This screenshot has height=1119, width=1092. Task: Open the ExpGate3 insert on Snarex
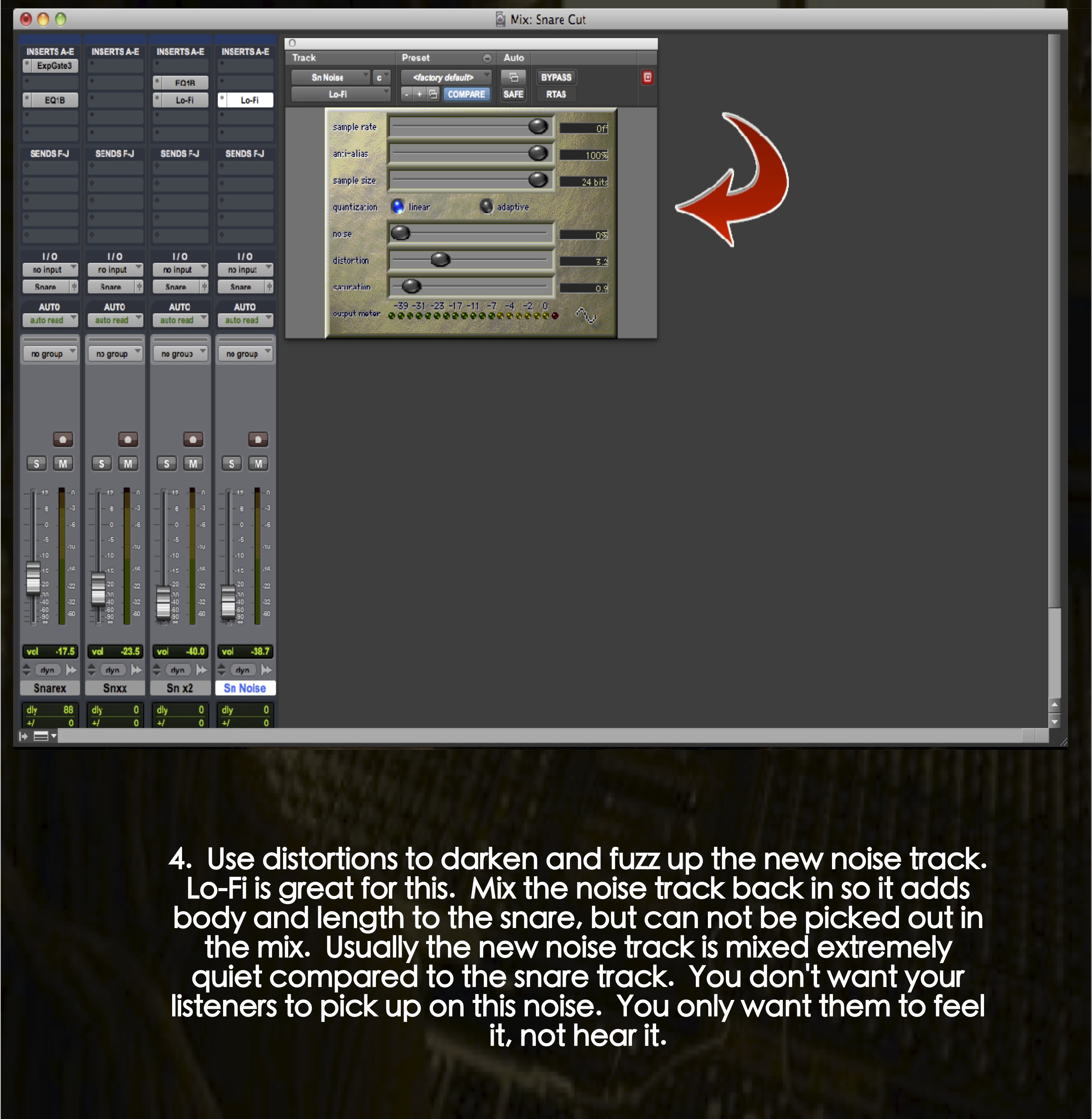(54, 66)
